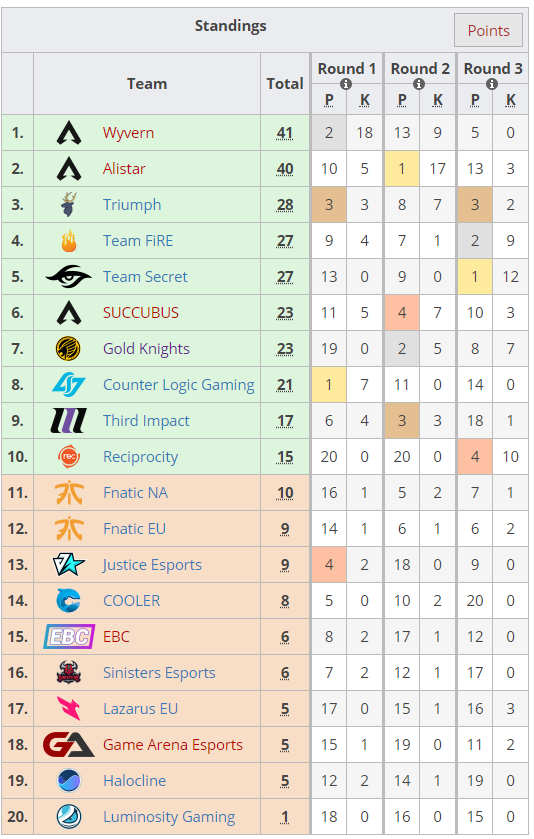Open the Wyvern team link

point(128,133)
